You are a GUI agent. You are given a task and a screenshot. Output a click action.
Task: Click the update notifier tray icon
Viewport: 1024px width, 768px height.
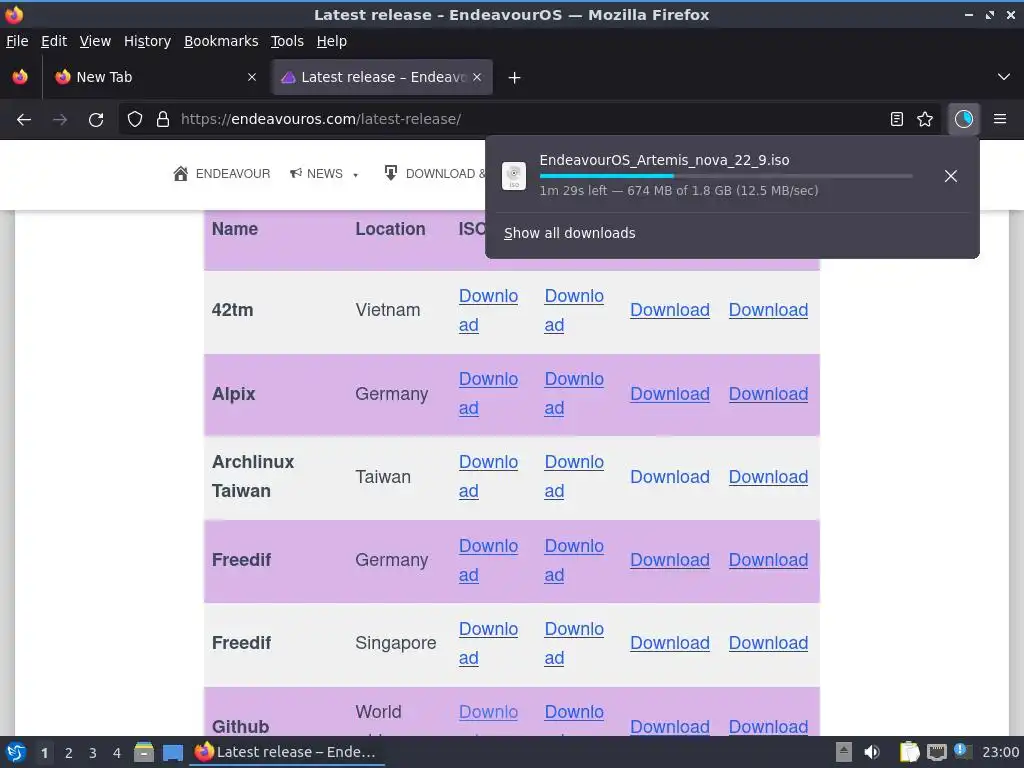coord(962,751)
